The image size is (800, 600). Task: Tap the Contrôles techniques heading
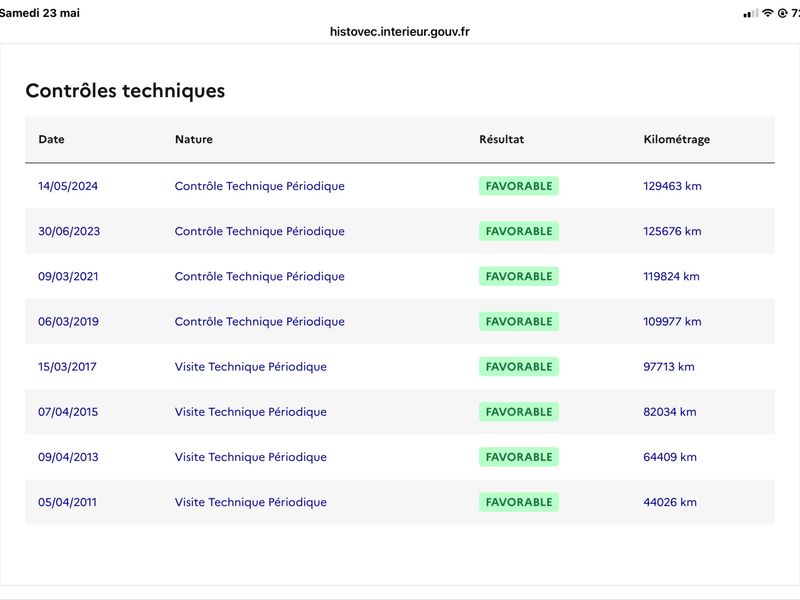click(125, 91)
